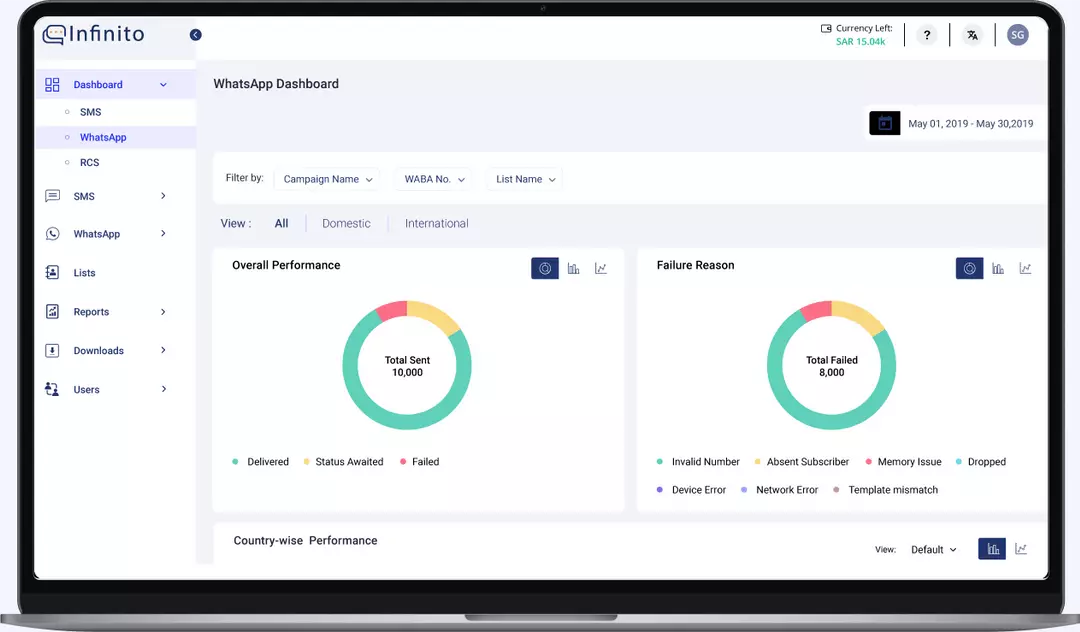Viewport: 1080px width, 632px height.
Task: Click the SAR 15.04k currency balance
Action: (860, 41)
